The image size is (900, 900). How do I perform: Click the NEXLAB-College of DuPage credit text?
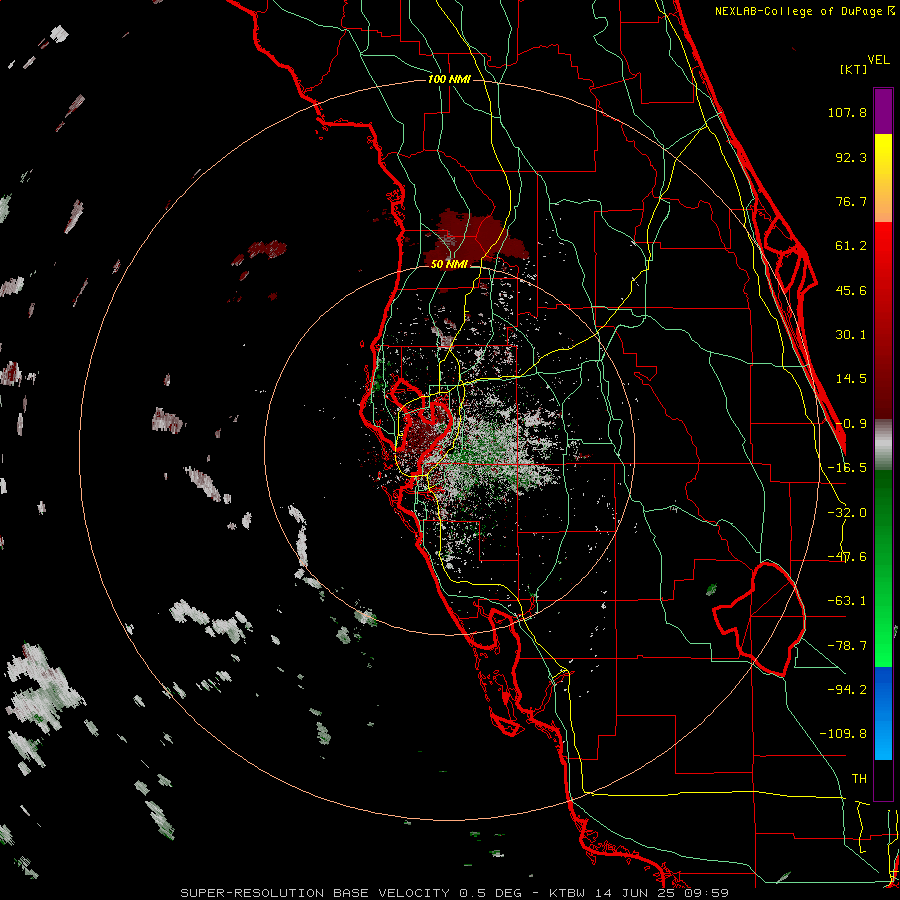[804, 11]
